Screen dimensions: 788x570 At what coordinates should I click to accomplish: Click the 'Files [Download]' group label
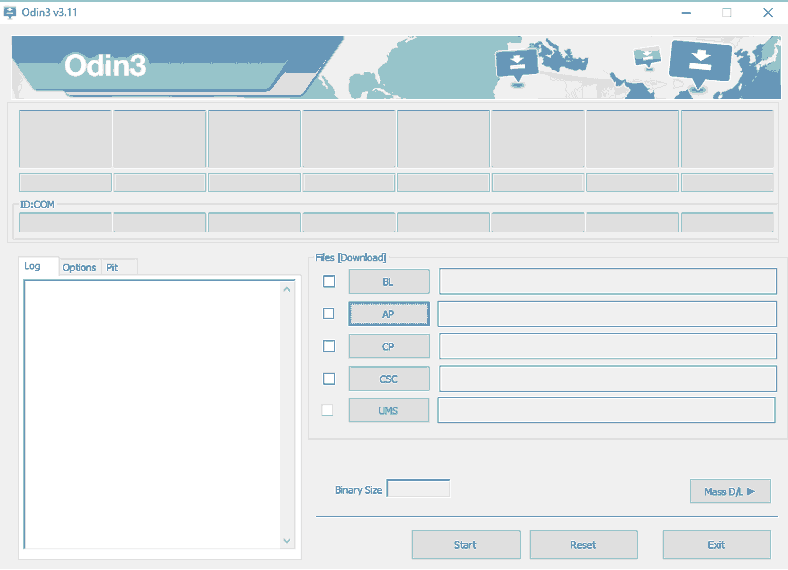351,258
